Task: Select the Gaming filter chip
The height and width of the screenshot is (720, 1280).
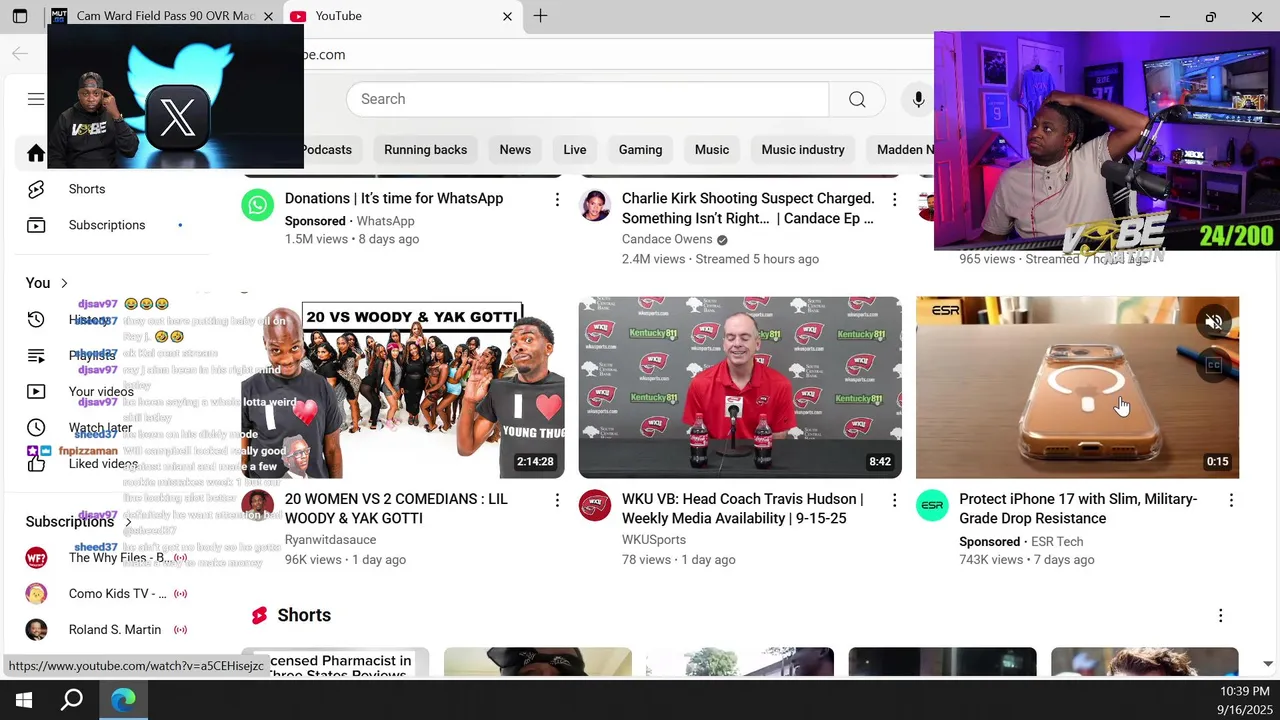Action: 640,150
